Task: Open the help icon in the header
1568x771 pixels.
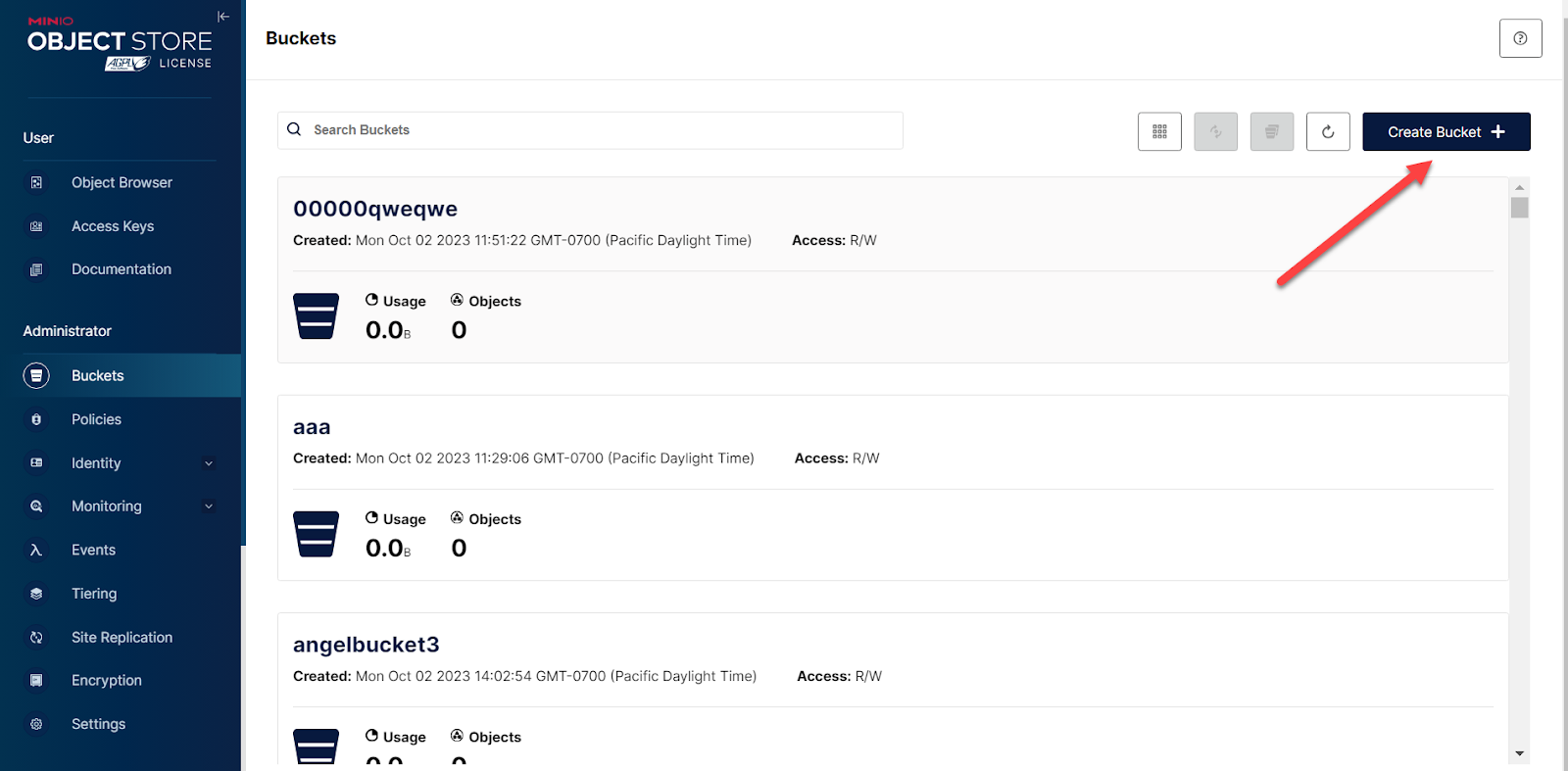Action: point(1520,38)
